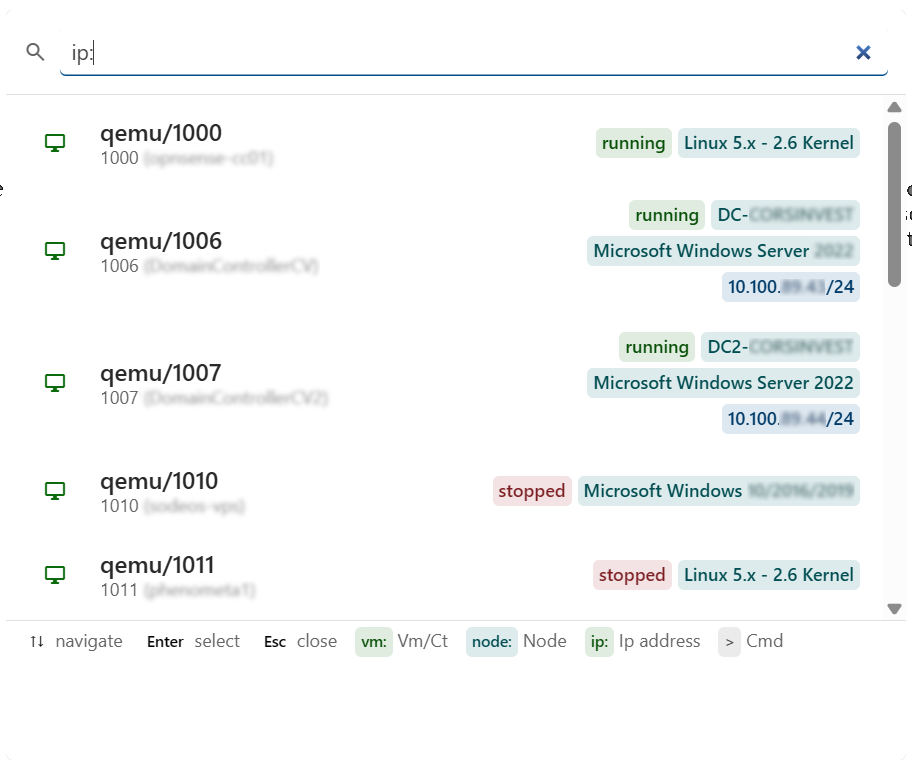Click the scrollbar up arrow
The image size is (912, 767).
[x=895, y=108]
